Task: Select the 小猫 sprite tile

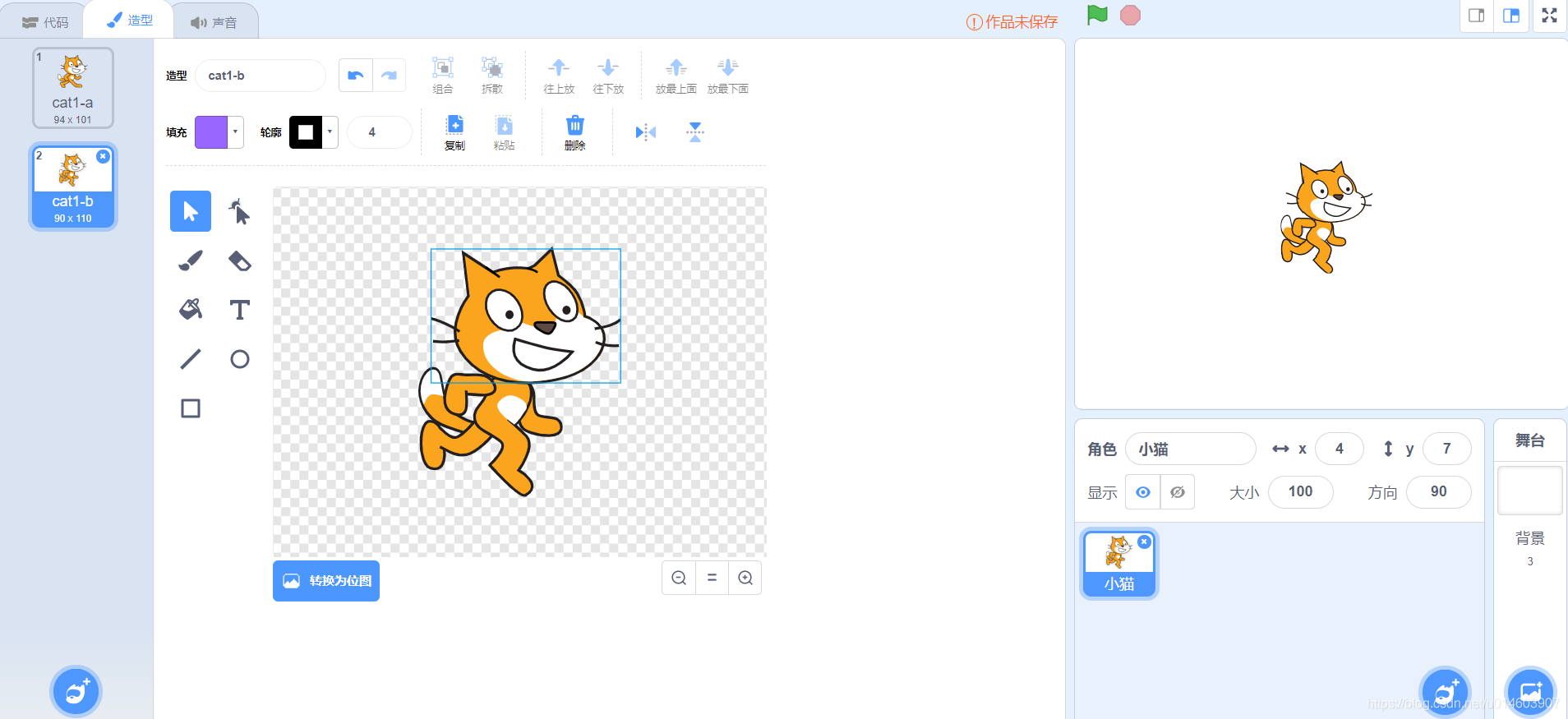Action: (x=1118, y=564)
